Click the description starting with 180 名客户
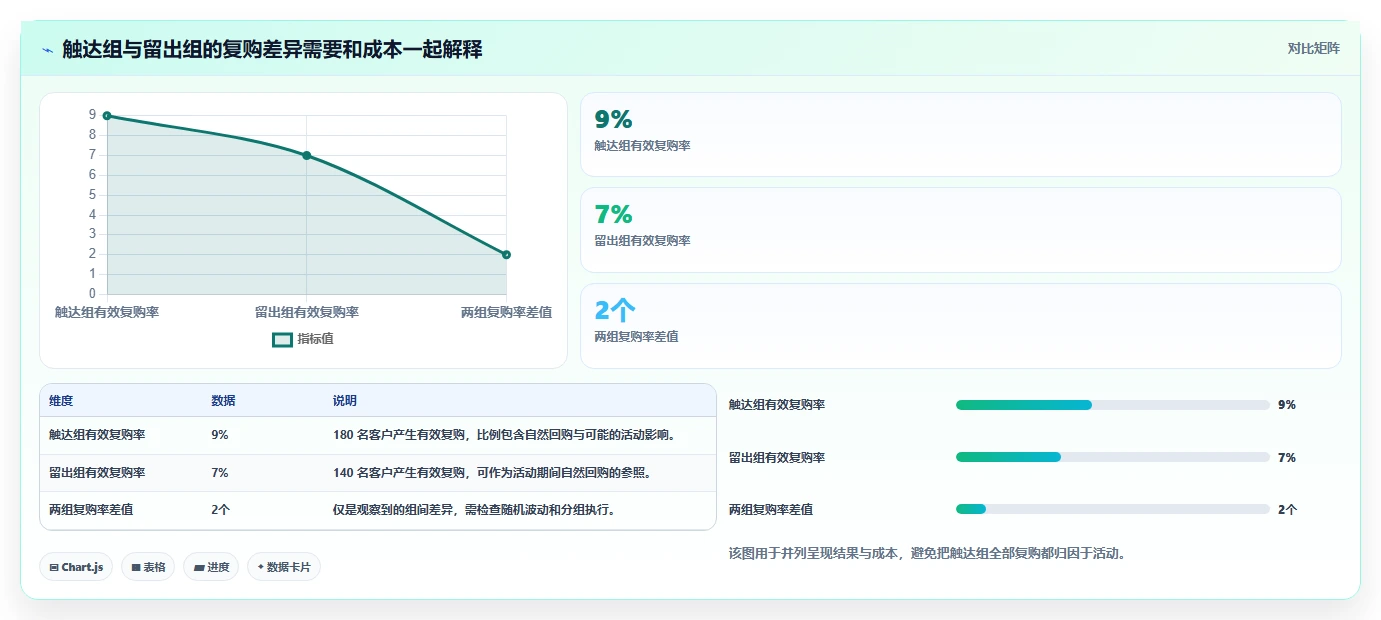Viewport: 1381px width, 620px height. coord(507,435)
